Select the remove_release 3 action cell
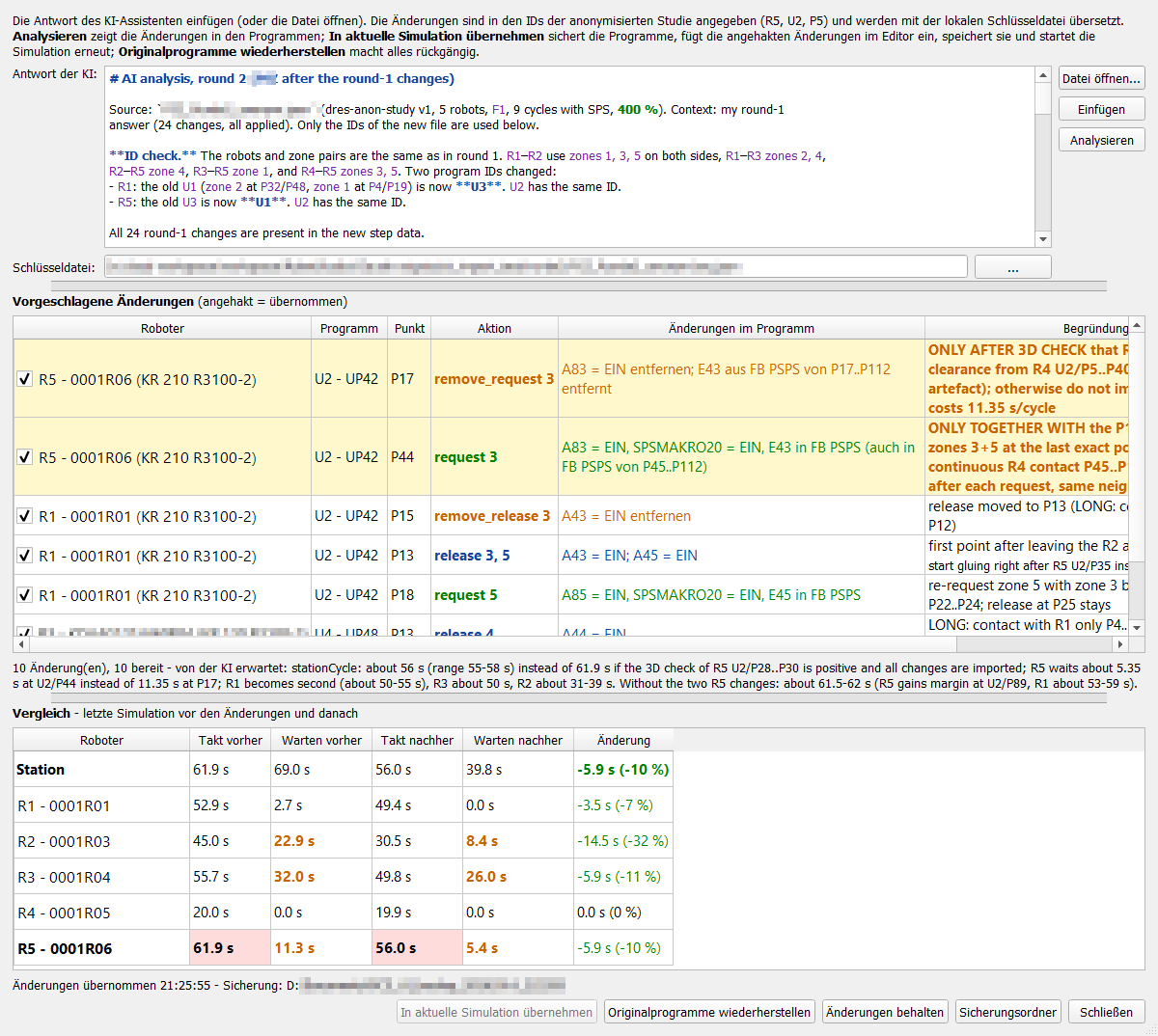The height and width of the screenshot is (1036, 1158). (494, 516)
